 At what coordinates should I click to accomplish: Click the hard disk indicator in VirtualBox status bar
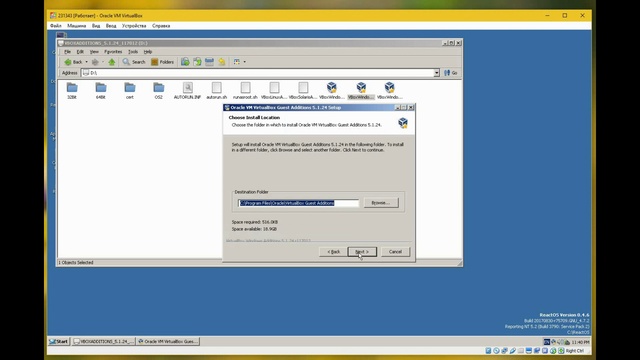coord(488,351)
